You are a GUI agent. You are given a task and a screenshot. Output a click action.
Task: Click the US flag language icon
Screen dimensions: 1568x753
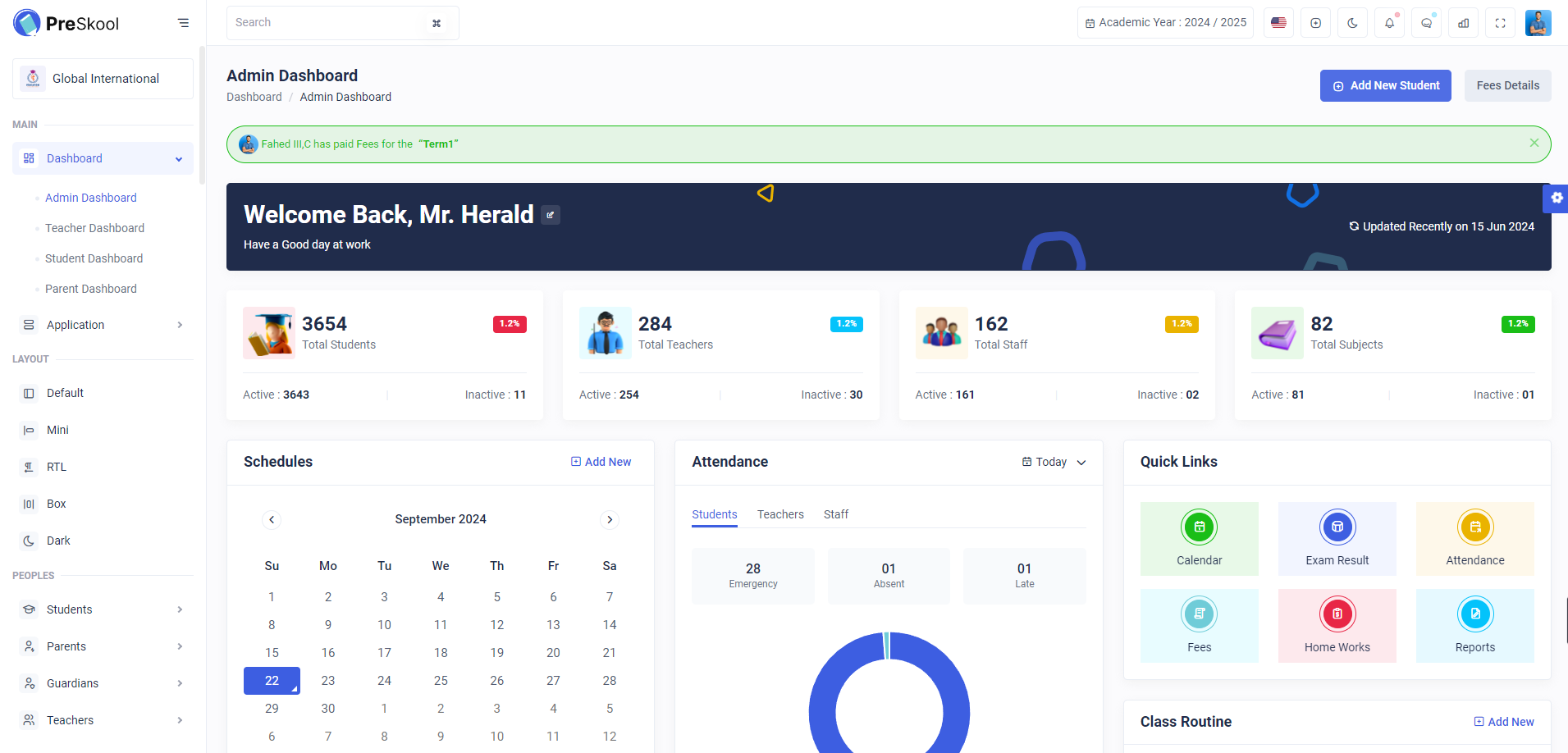1278,23
